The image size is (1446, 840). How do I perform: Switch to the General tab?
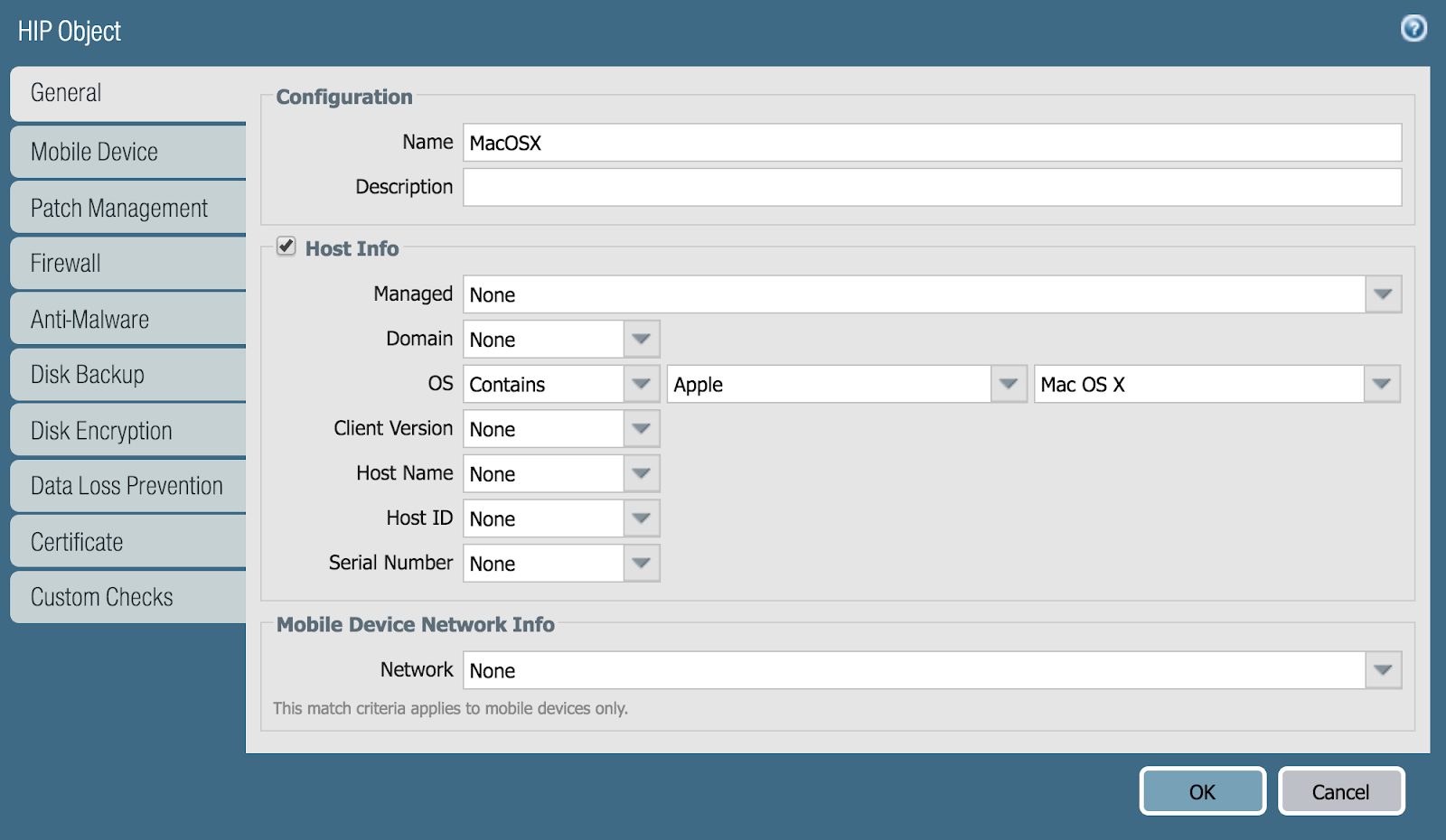coord(128,93)
